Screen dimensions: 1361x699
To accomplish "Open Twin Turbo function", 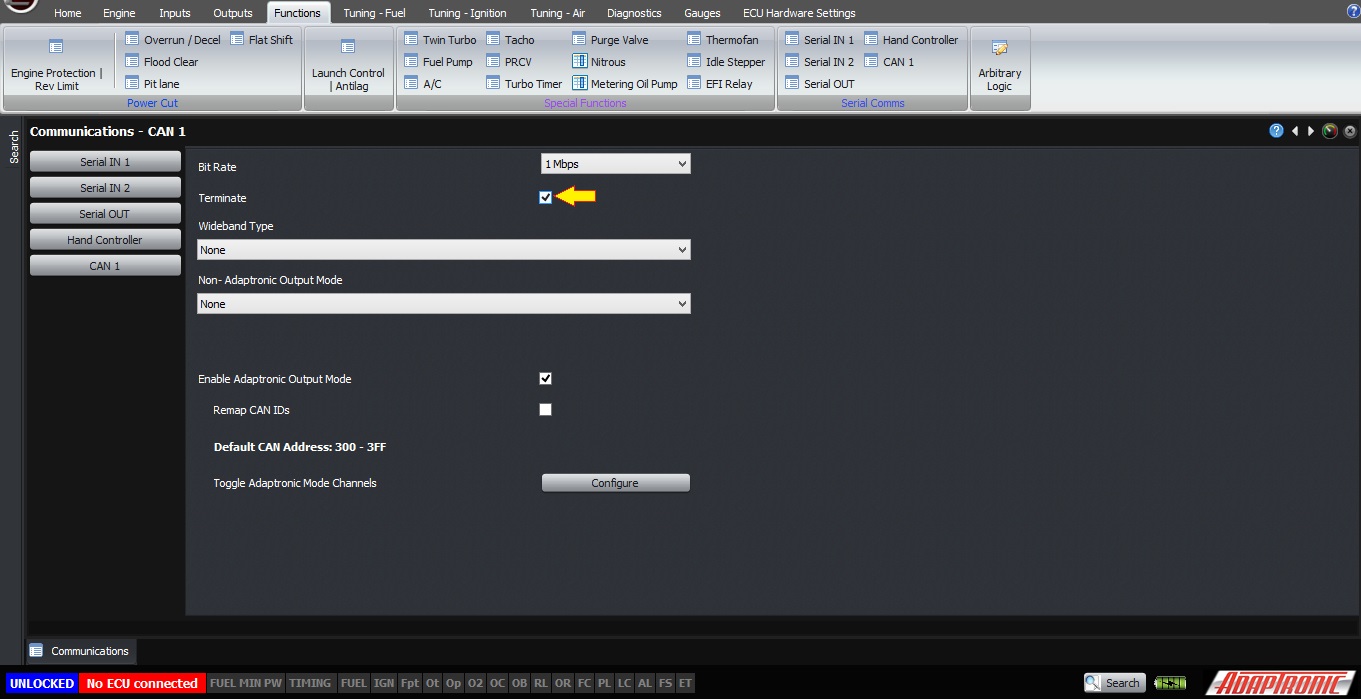I will click(440, 40).
